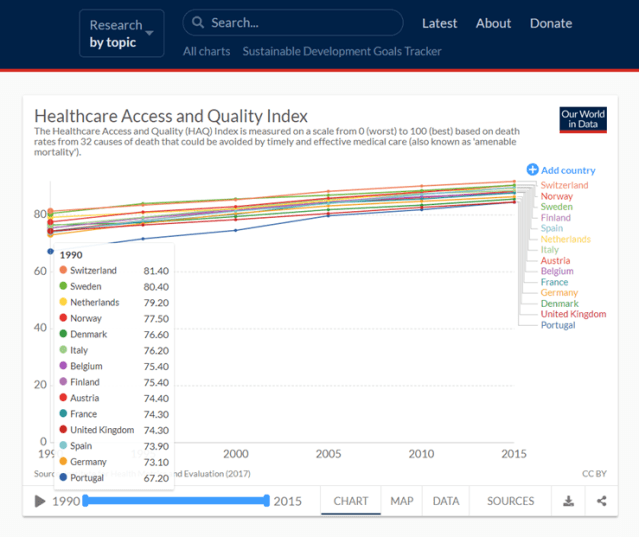Image resolution: width=639 pixels, height=537 pixels.
Task: Click the timeline slider's 2015 end handle
Action: (x=267, y=501)
